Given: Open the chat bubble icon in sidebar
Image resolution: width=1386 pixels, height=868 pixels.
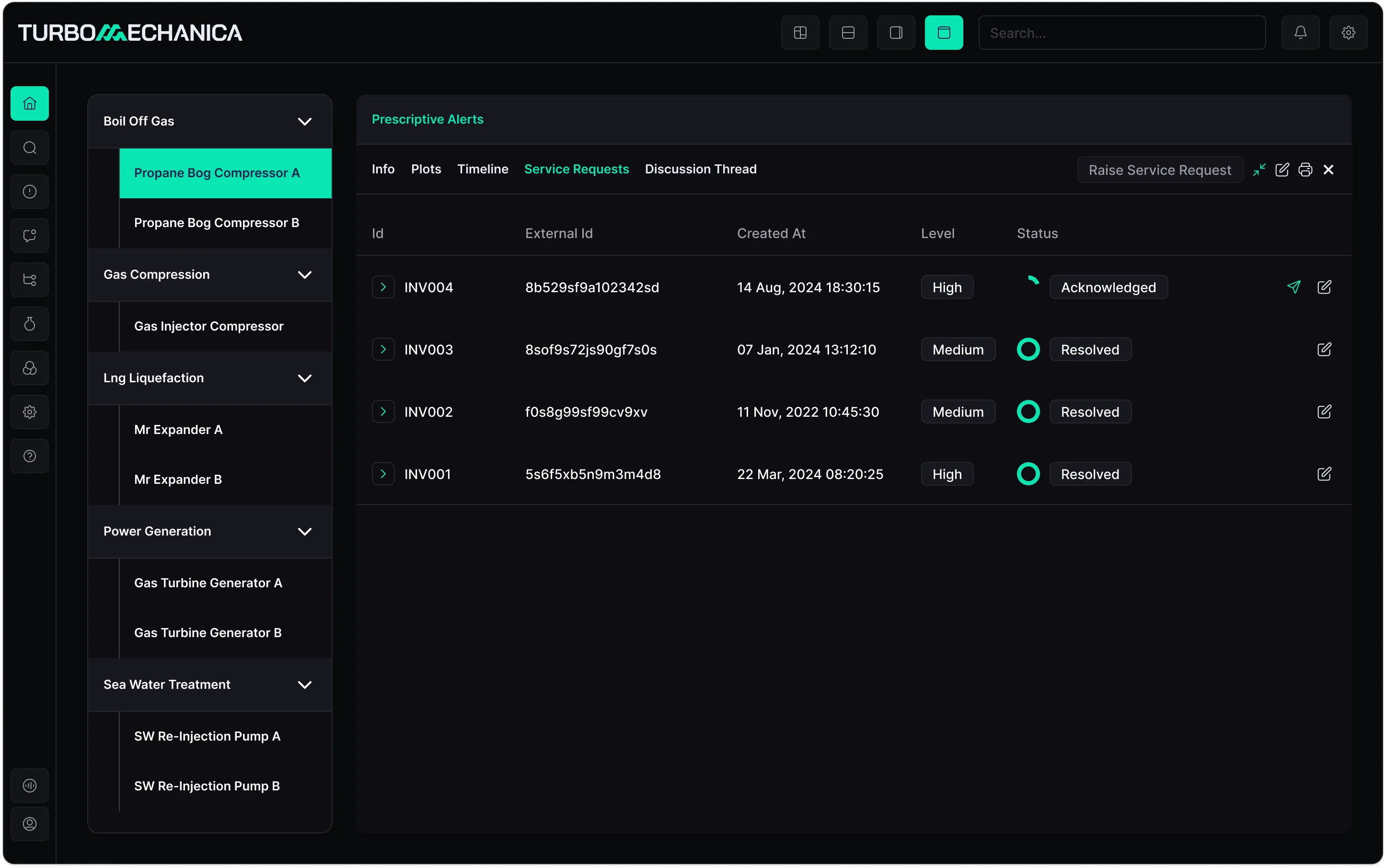Looking at the screenshot, I should [29, 235].
